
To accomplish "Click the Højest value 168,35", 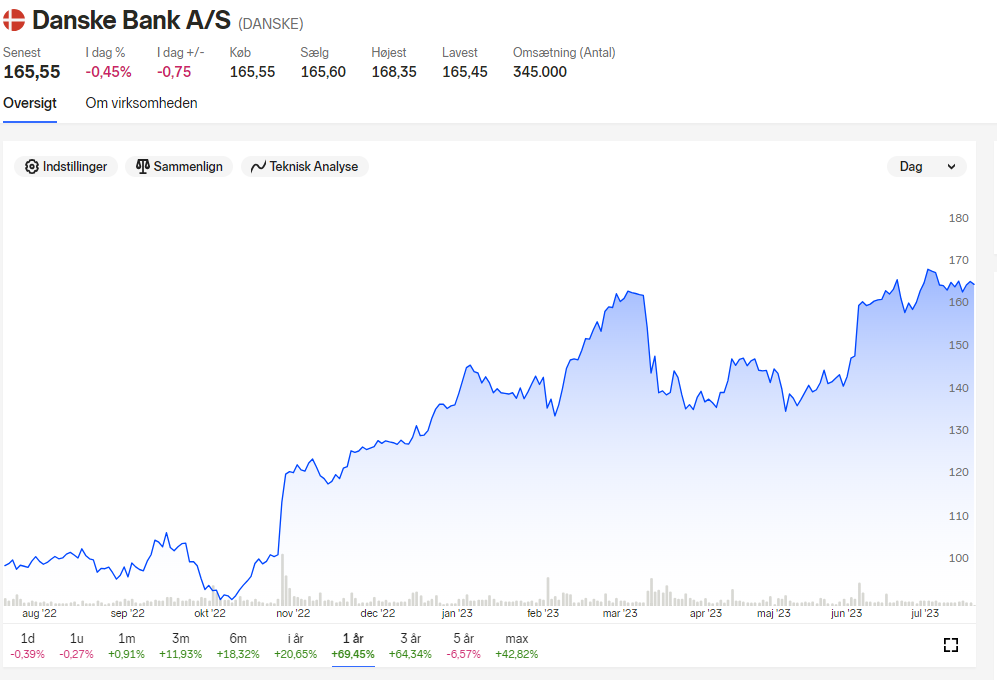I will click(394, 72).
